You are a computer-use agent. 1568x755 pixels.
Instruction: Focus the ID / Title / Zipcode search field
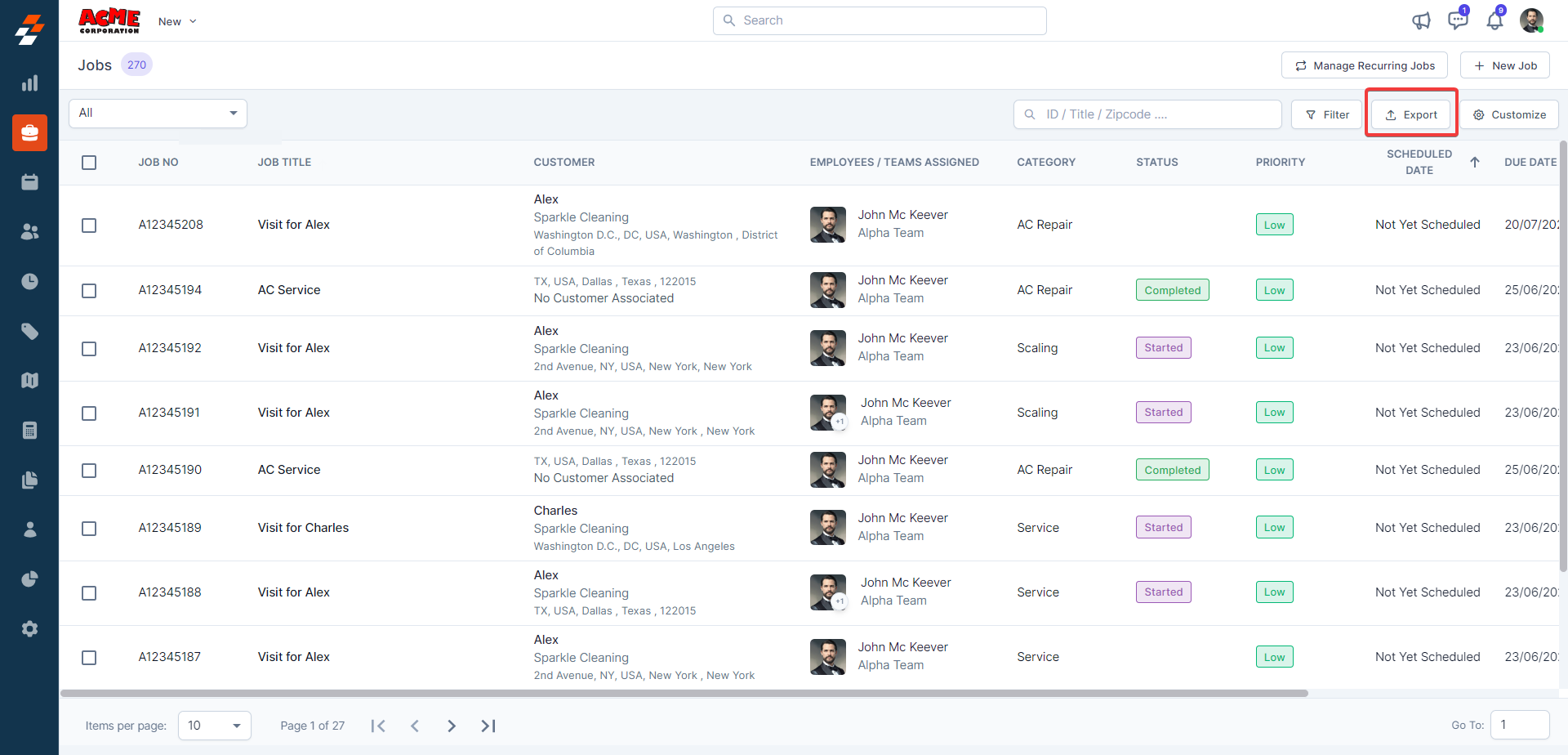coord(1147,115)
